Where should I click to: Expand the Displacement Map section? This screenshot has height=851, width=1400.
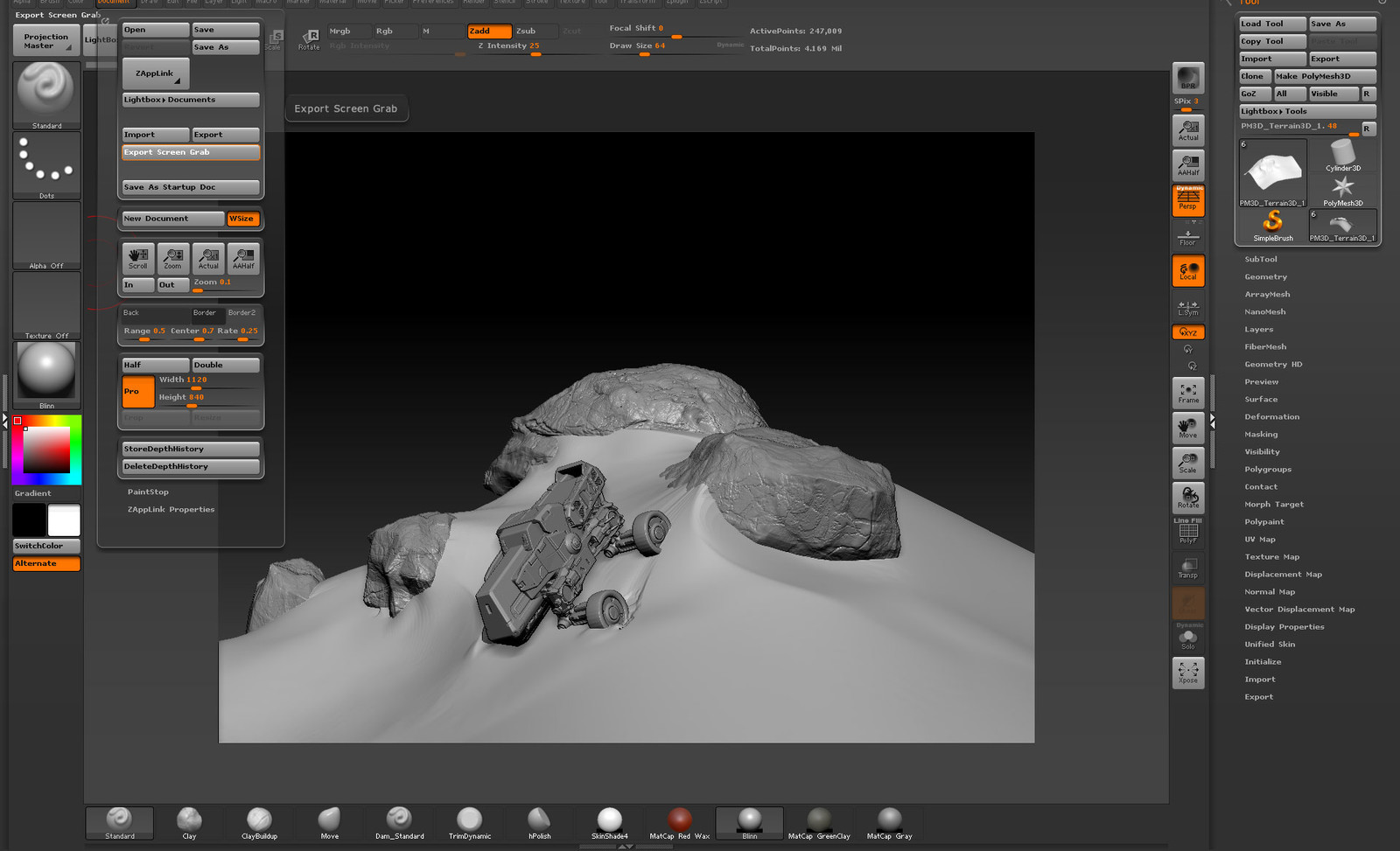1284,574
